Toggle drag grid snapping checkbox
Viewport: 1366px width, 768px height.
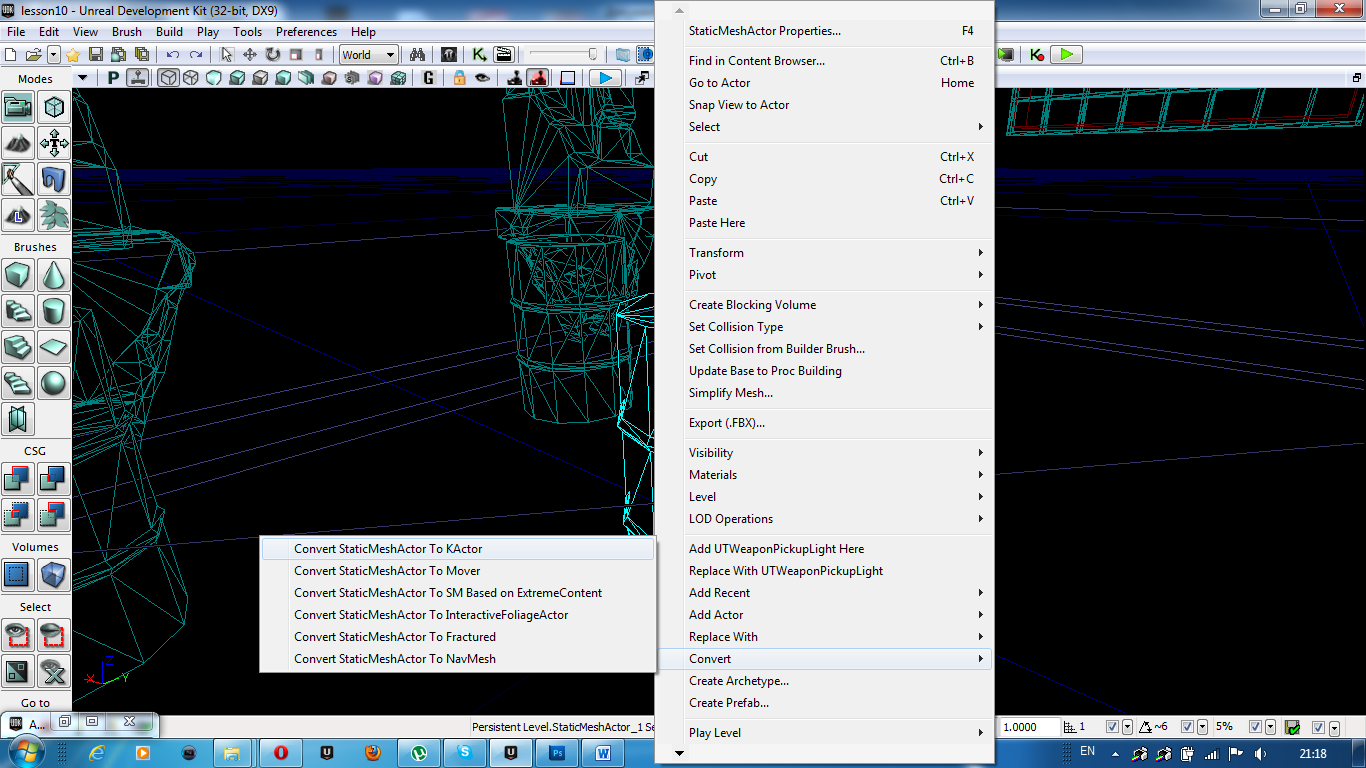(x=1112, y=727)
